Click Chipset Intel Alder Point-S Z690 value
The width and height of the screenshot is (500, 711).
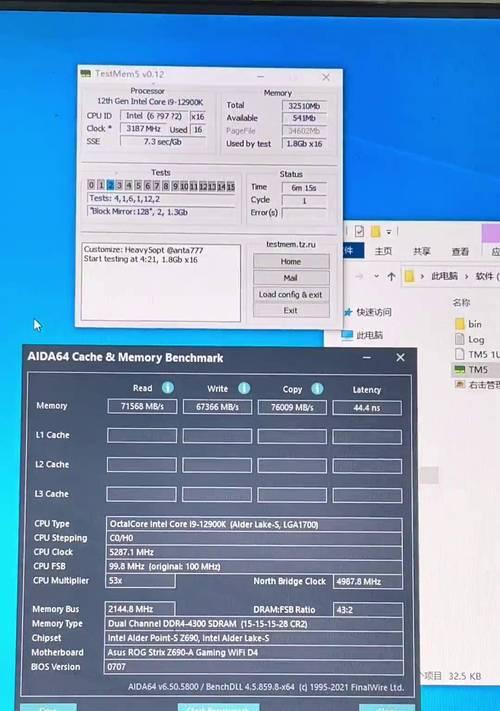click(254, 638)
